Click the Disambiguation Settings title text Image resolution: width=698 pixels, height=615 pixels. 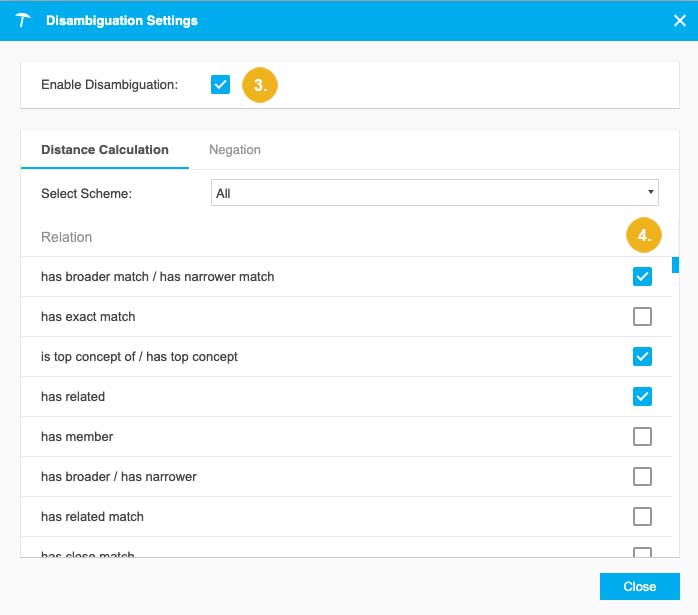pyautogui.click(x=122, y=20)
